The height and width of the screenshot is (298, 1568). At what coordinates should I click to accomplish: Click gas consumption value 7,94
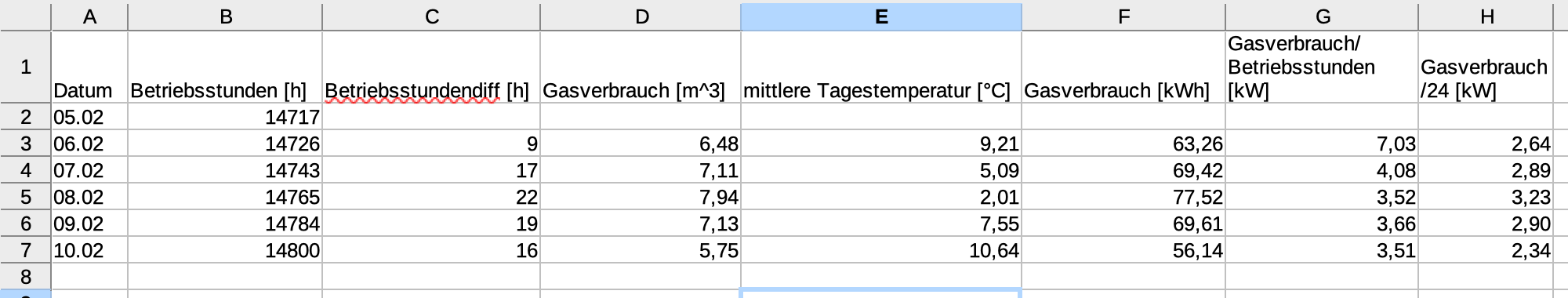[x=641, y=197]
